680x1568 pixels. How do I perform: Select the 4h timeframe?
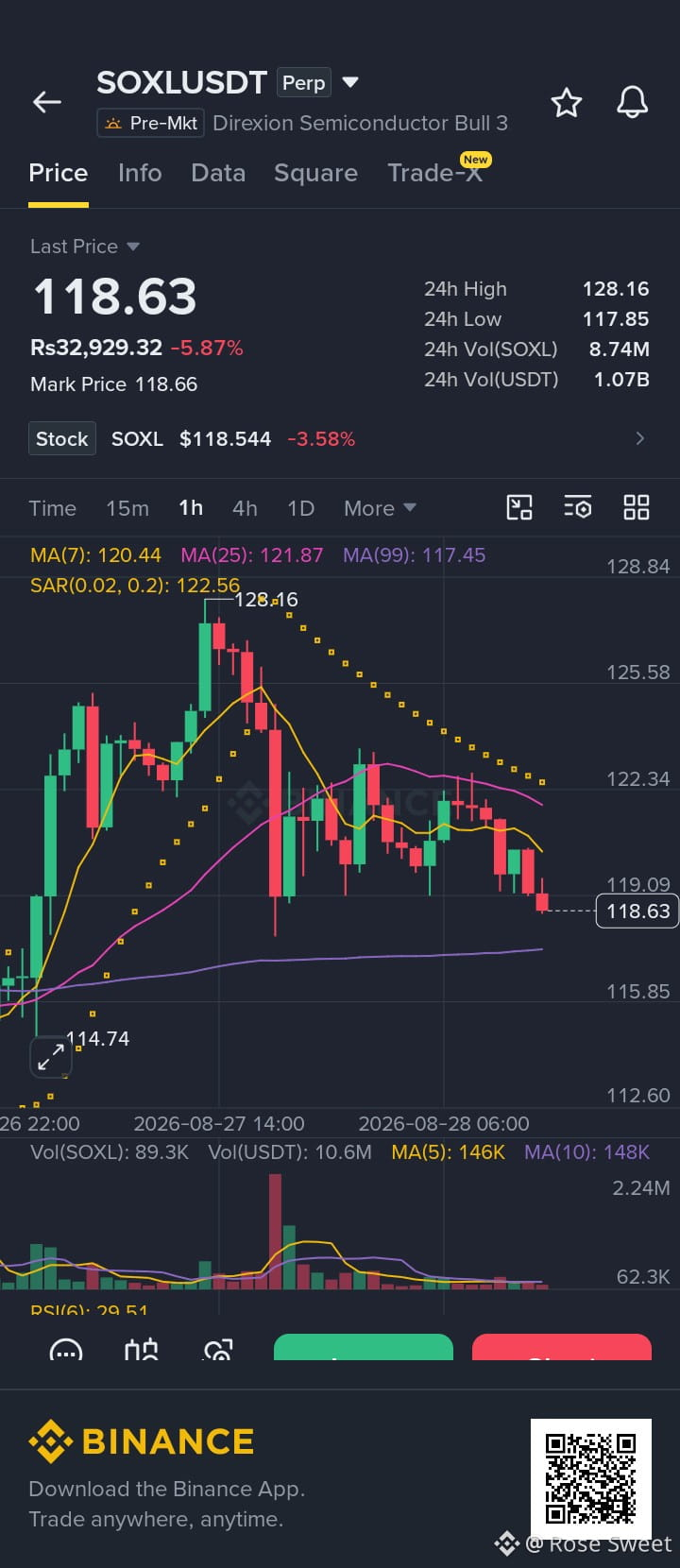[x=245, y=508]
